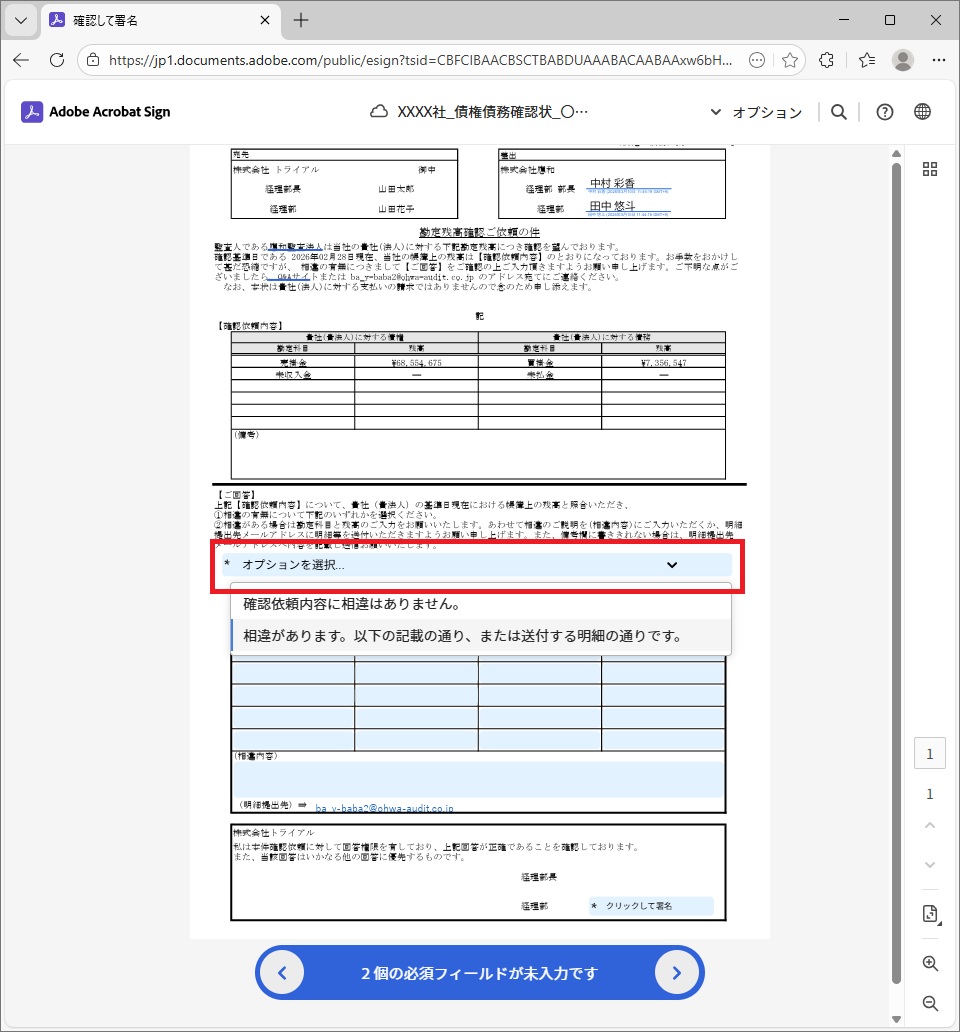Expand the オプション menu in header
The image size is (960, 1032).
coord(756,112)
